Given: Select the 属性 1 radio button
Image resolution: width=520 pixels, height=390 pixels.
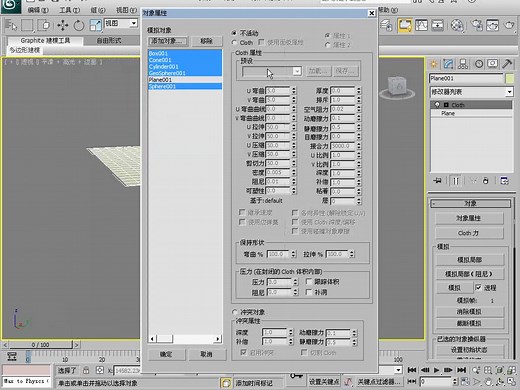Looking at the screenshot, I should click(327, 35).
